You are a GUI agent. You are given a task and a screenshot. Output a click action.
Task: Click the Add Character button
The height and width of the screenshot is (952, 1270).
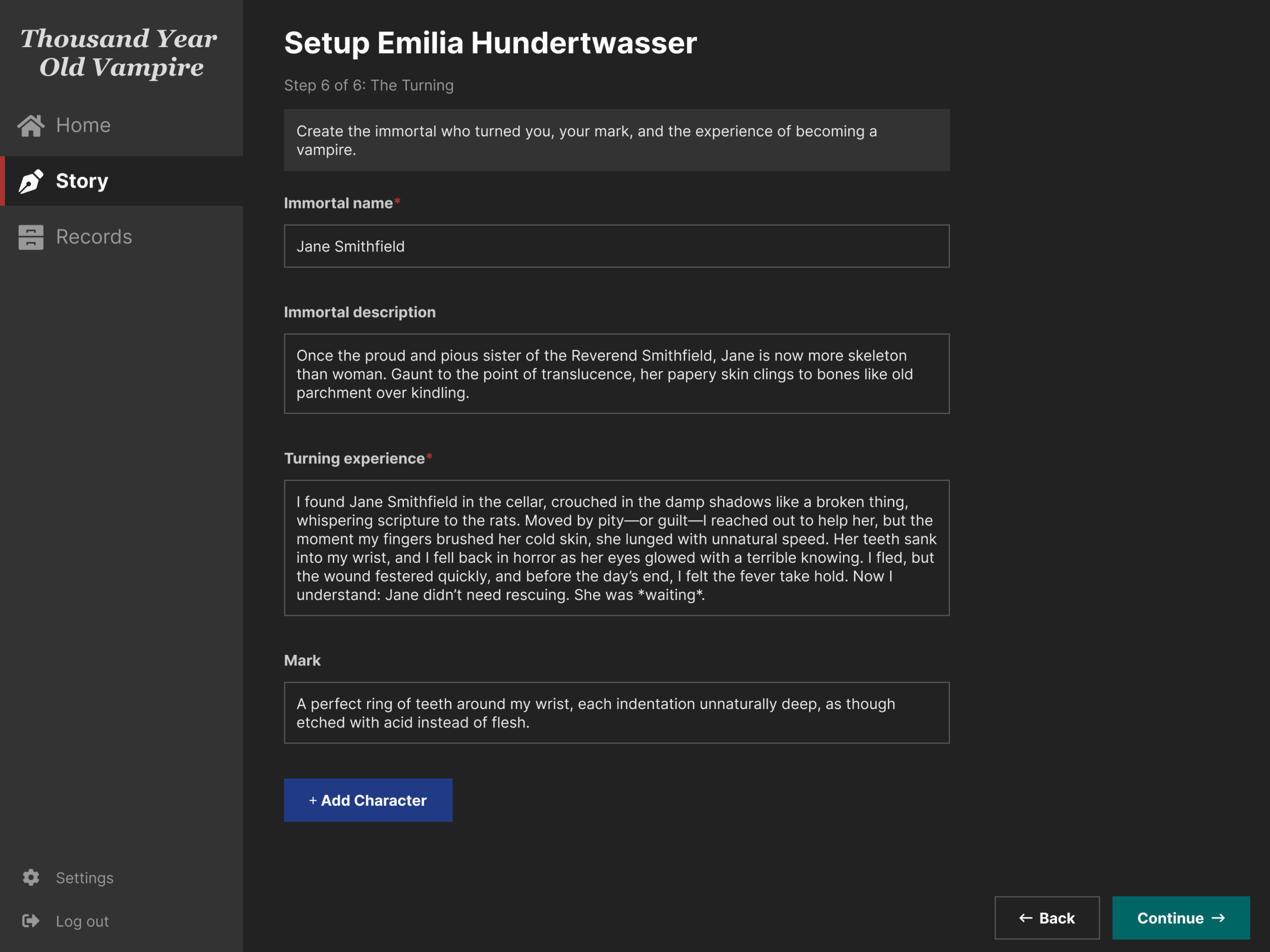click(x=368, y=800)
